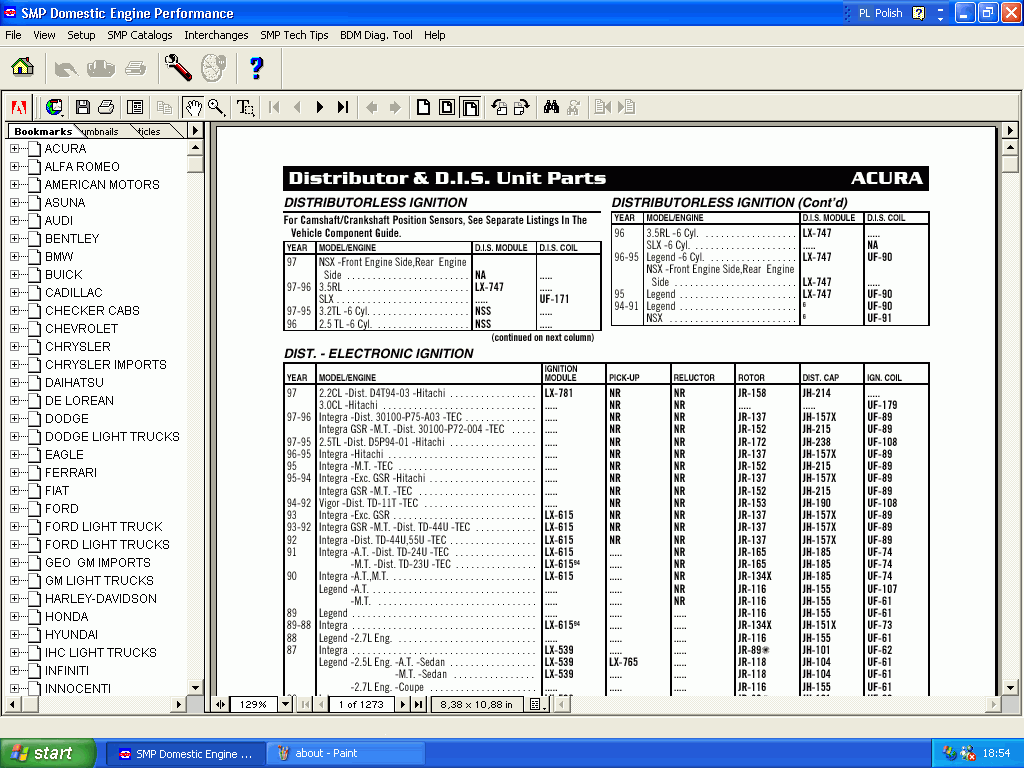1024x768 pixels.
Task: Open the View menu
Action: (44, 35)
